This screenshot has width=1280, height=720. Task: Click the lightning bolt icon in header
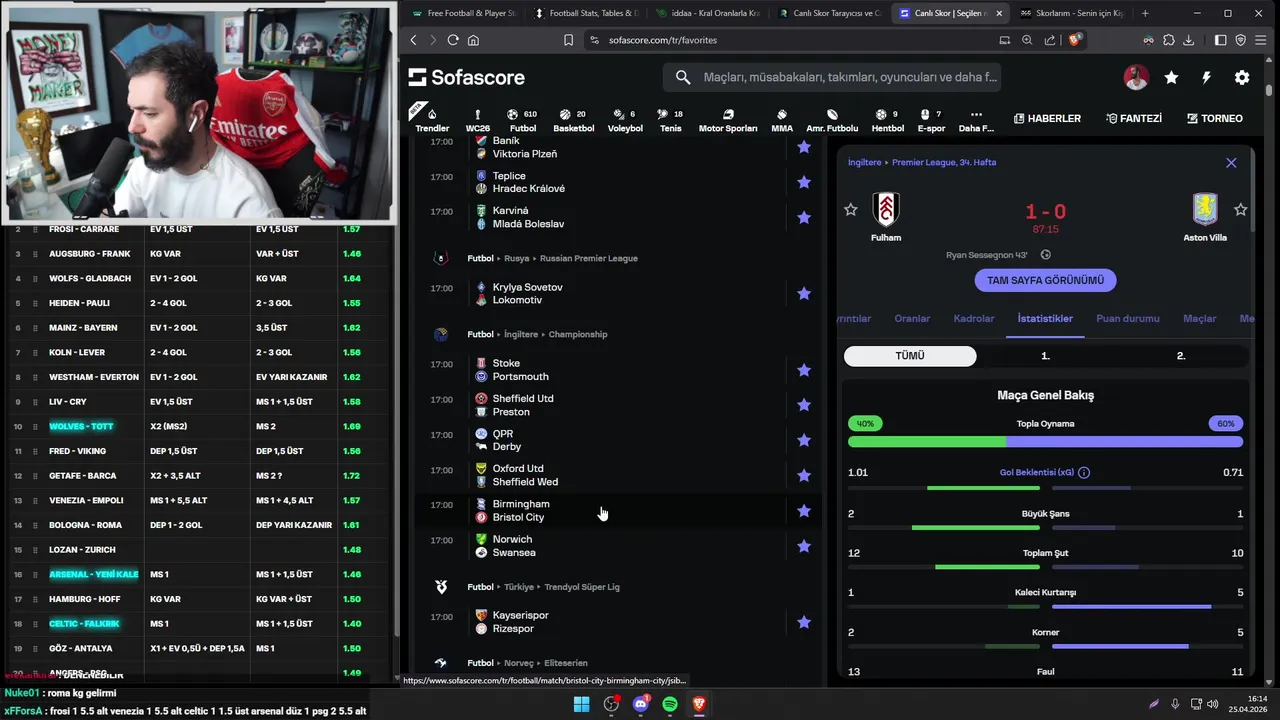coord(1206,77)
